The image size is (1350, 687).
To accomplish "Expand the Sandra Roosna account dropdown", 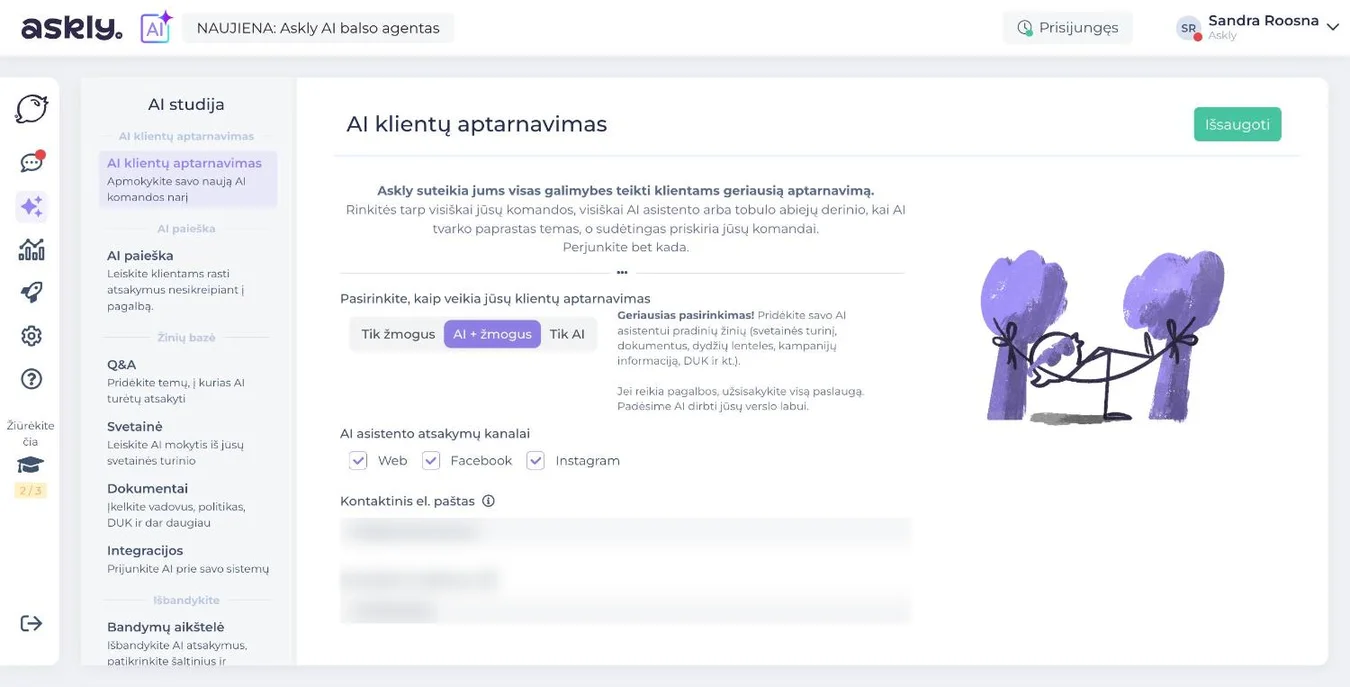I will point(1332,27).
